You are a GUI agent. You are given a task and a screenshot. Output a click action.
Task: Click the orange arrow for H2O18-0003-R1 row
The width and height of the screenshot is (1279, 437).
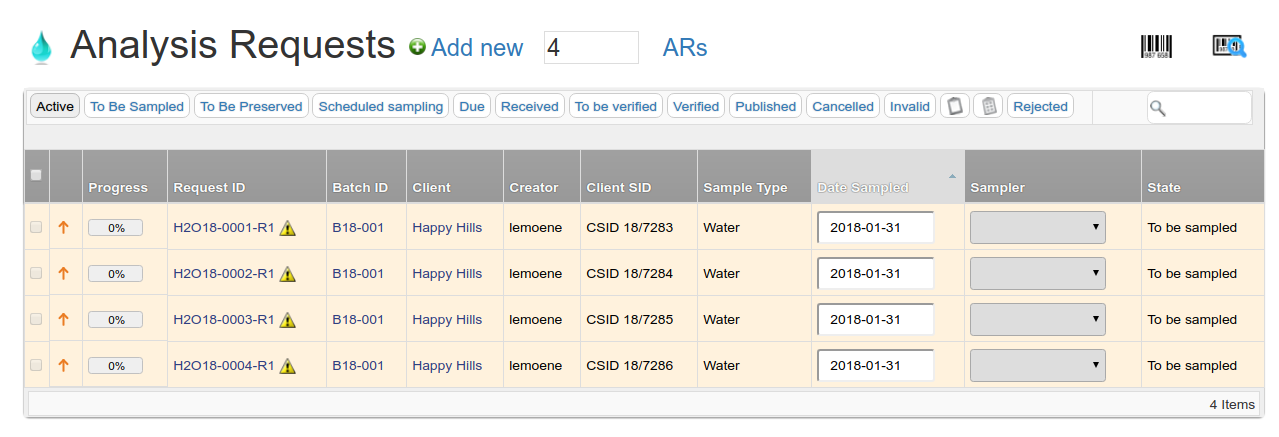[x=64, y=320]
